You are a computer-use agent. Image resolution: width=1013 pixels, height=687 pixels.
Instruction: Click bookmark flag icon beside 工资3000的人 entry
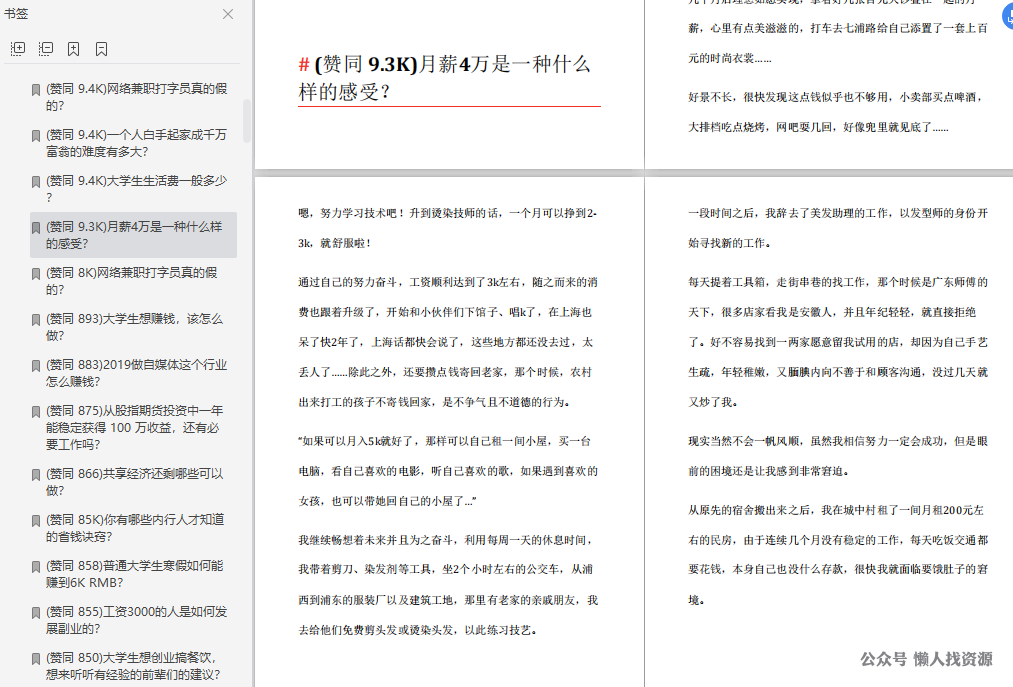click(36, 613)
